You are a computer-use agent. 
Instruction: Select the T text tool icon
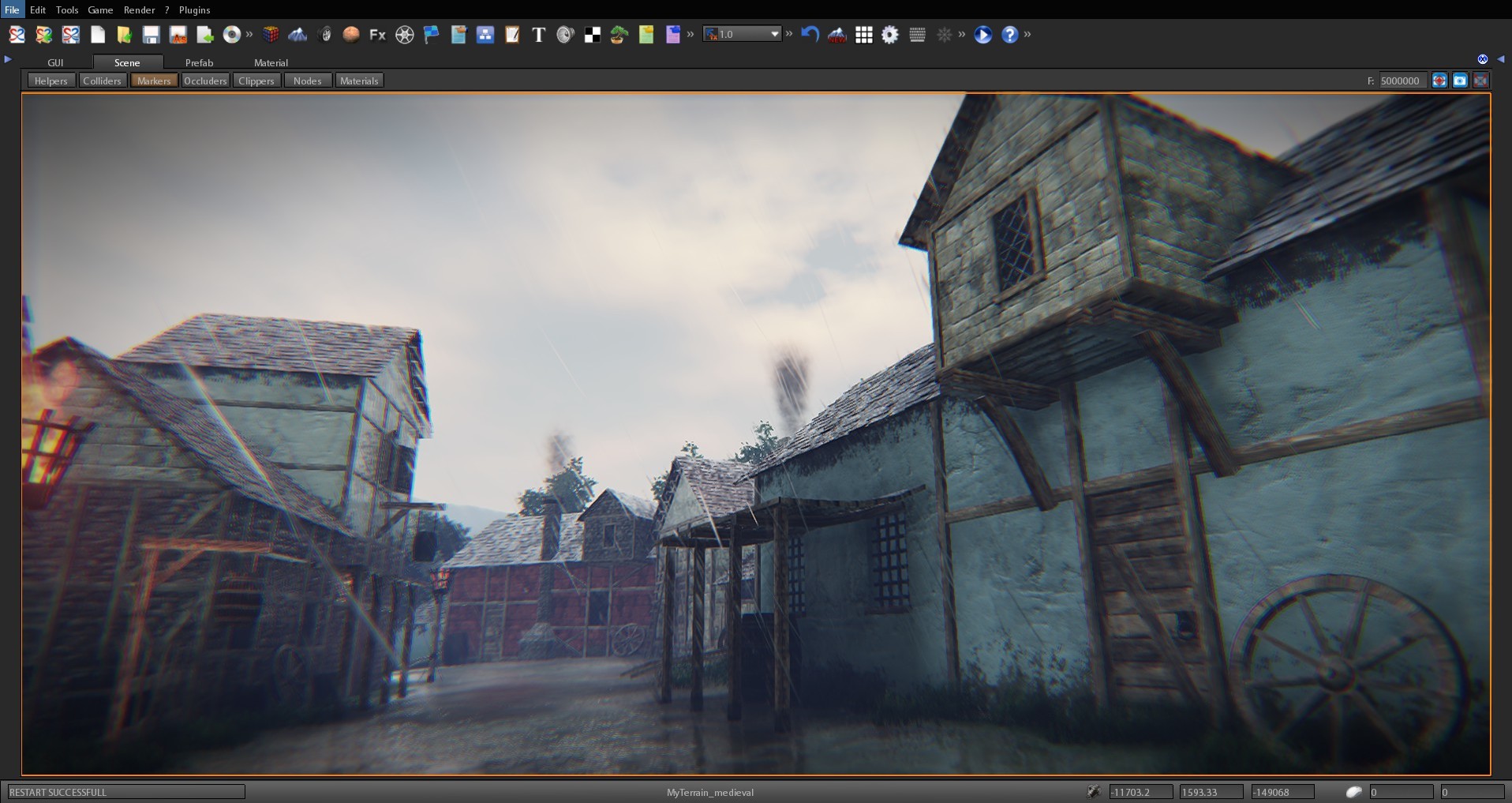tap(538, 34)
